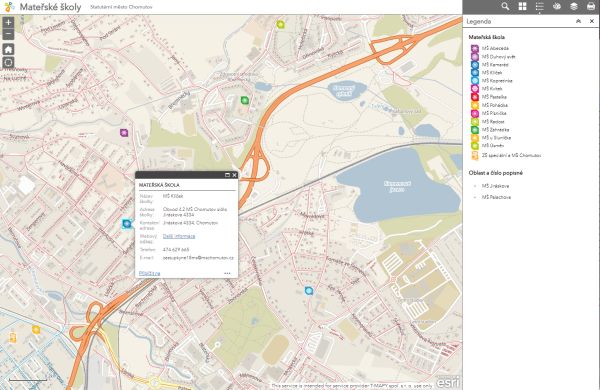Return map to default home extent

(x=8, y=49)
